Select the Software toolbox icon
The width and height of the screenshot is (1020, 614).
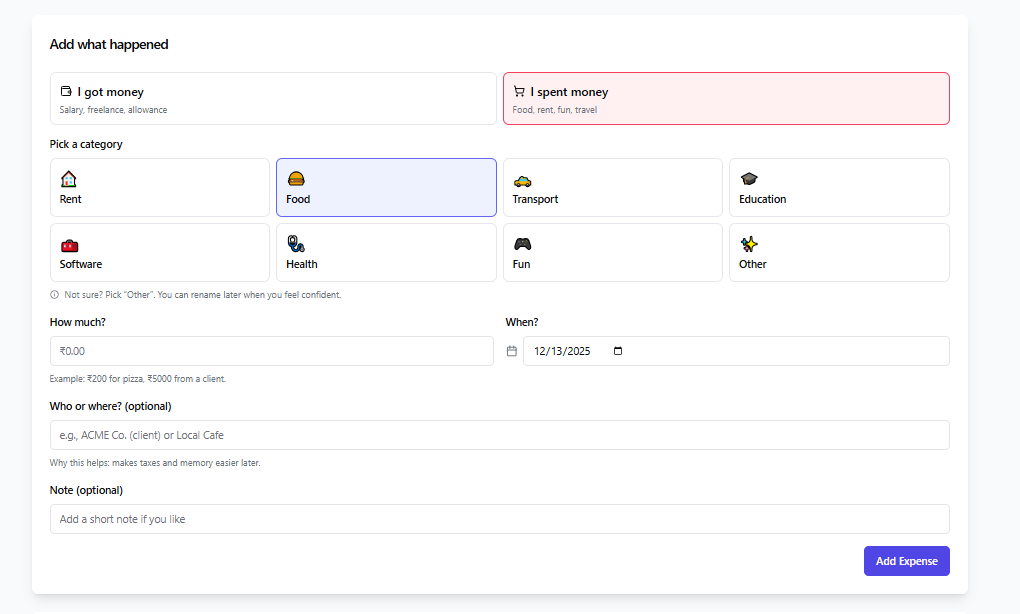click(x=70, y=245)
